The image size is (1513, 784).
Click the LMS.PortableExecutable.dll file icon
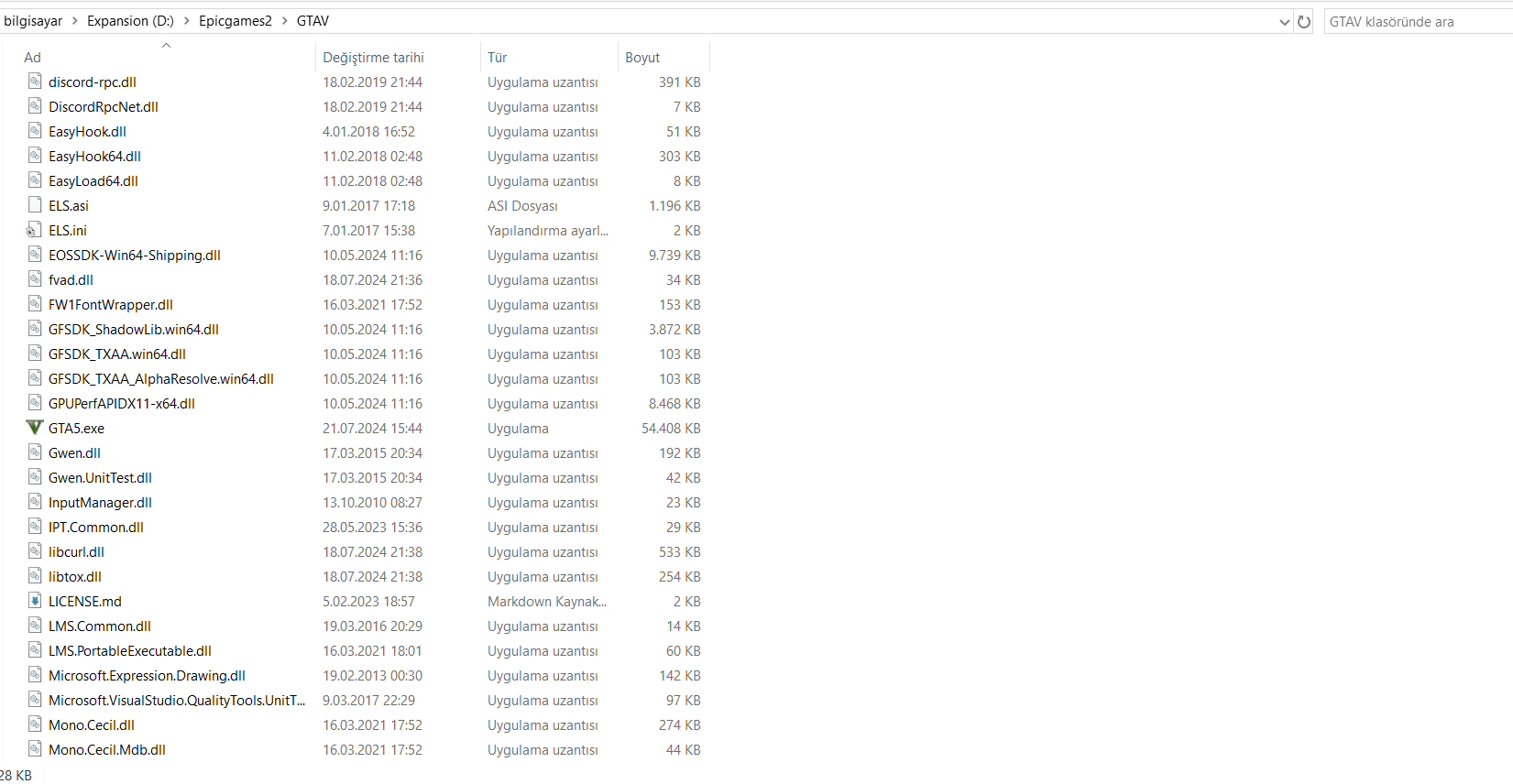pyautogui.click(x=35, y=650)
